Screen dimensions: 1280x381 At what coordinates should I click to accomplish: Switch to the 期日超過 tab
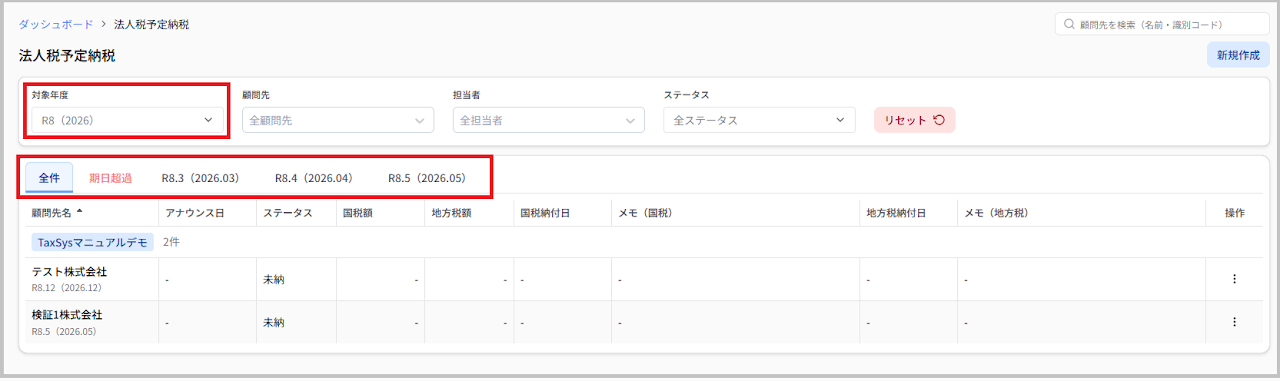coord(110,178)
